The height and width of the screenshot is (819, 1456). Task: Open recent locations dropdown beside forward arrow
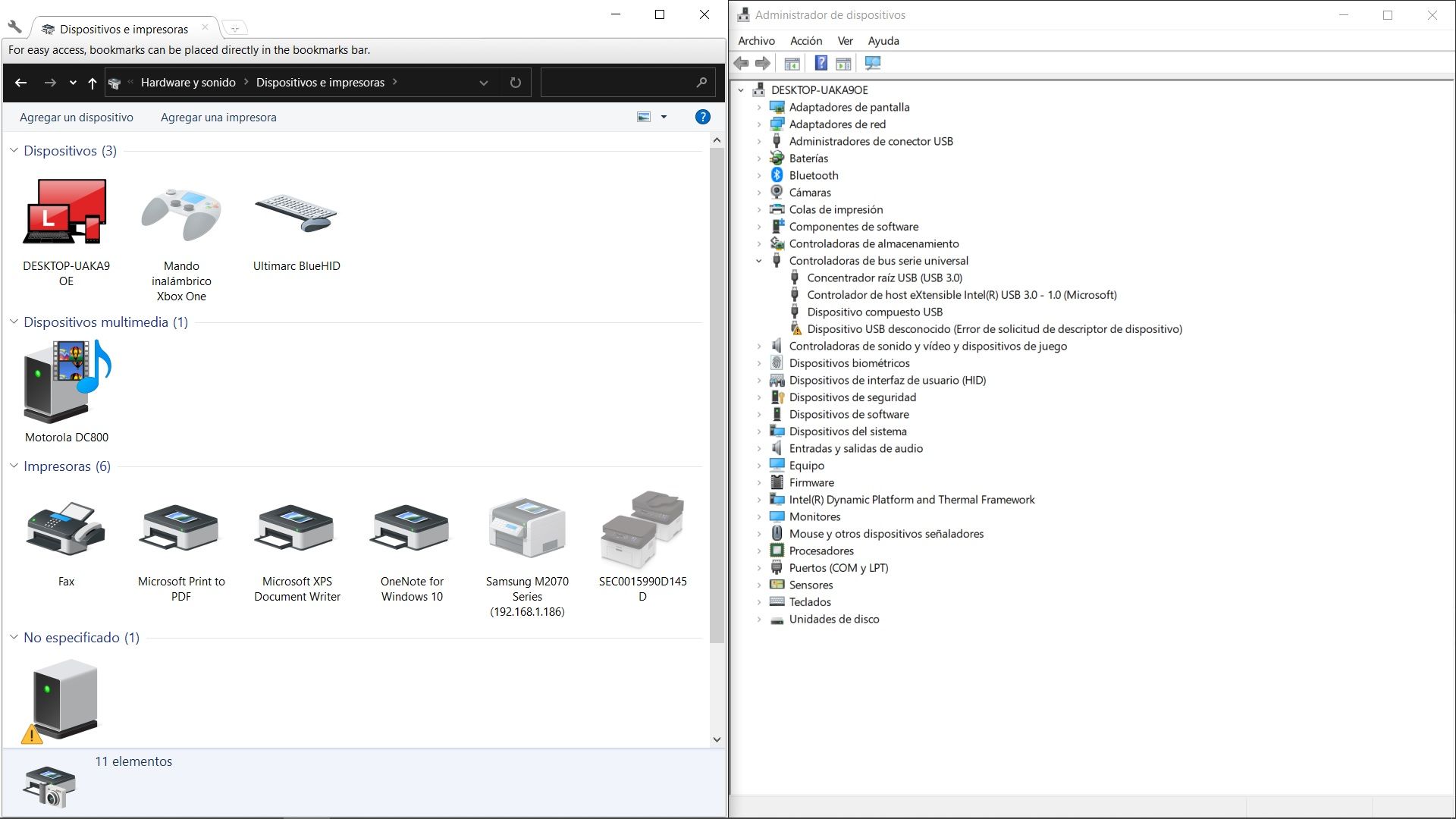pos(73,83)
